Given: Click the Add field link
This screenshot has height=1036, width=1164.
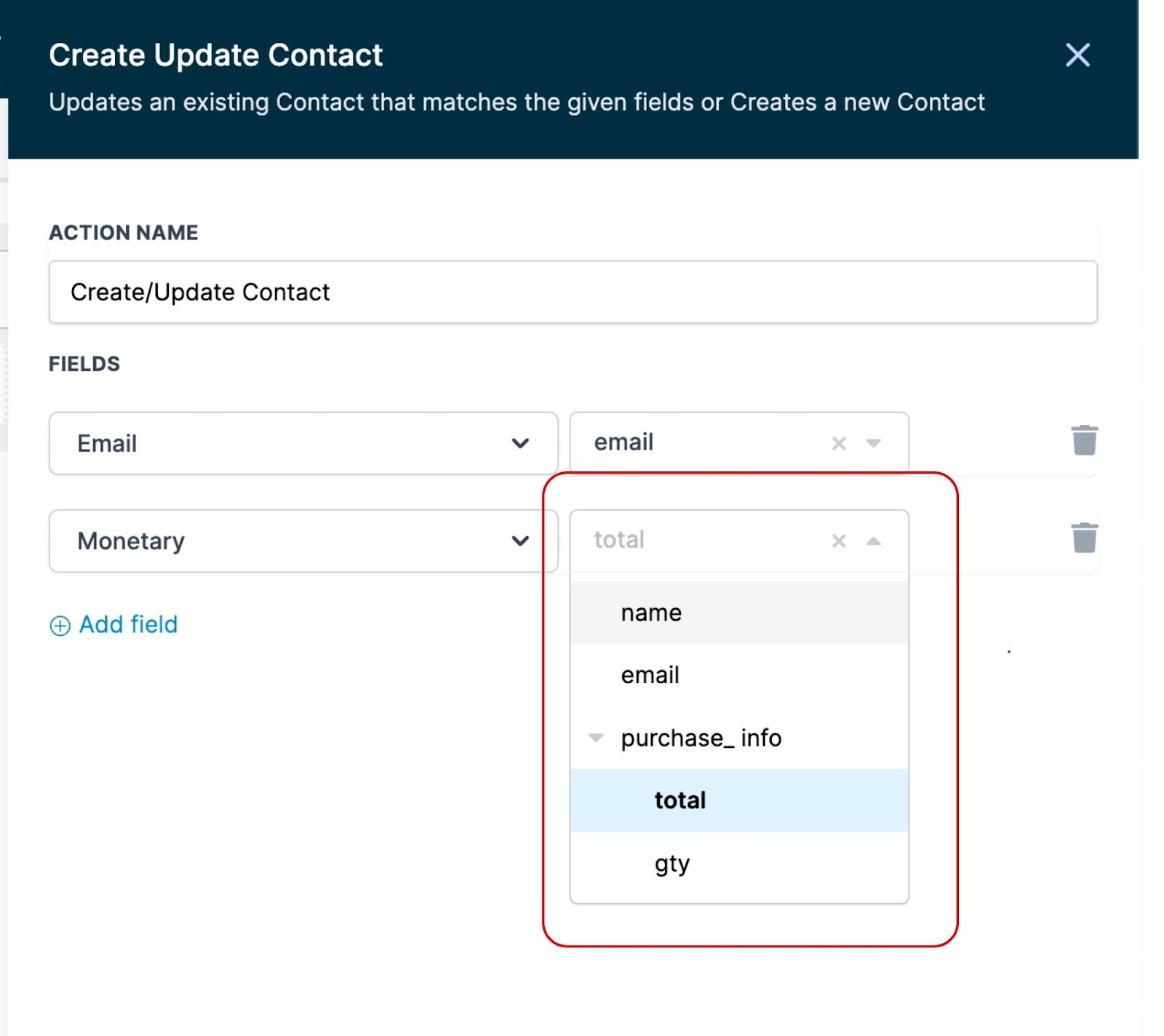Looking at the screenshot, I should [127, 624].
